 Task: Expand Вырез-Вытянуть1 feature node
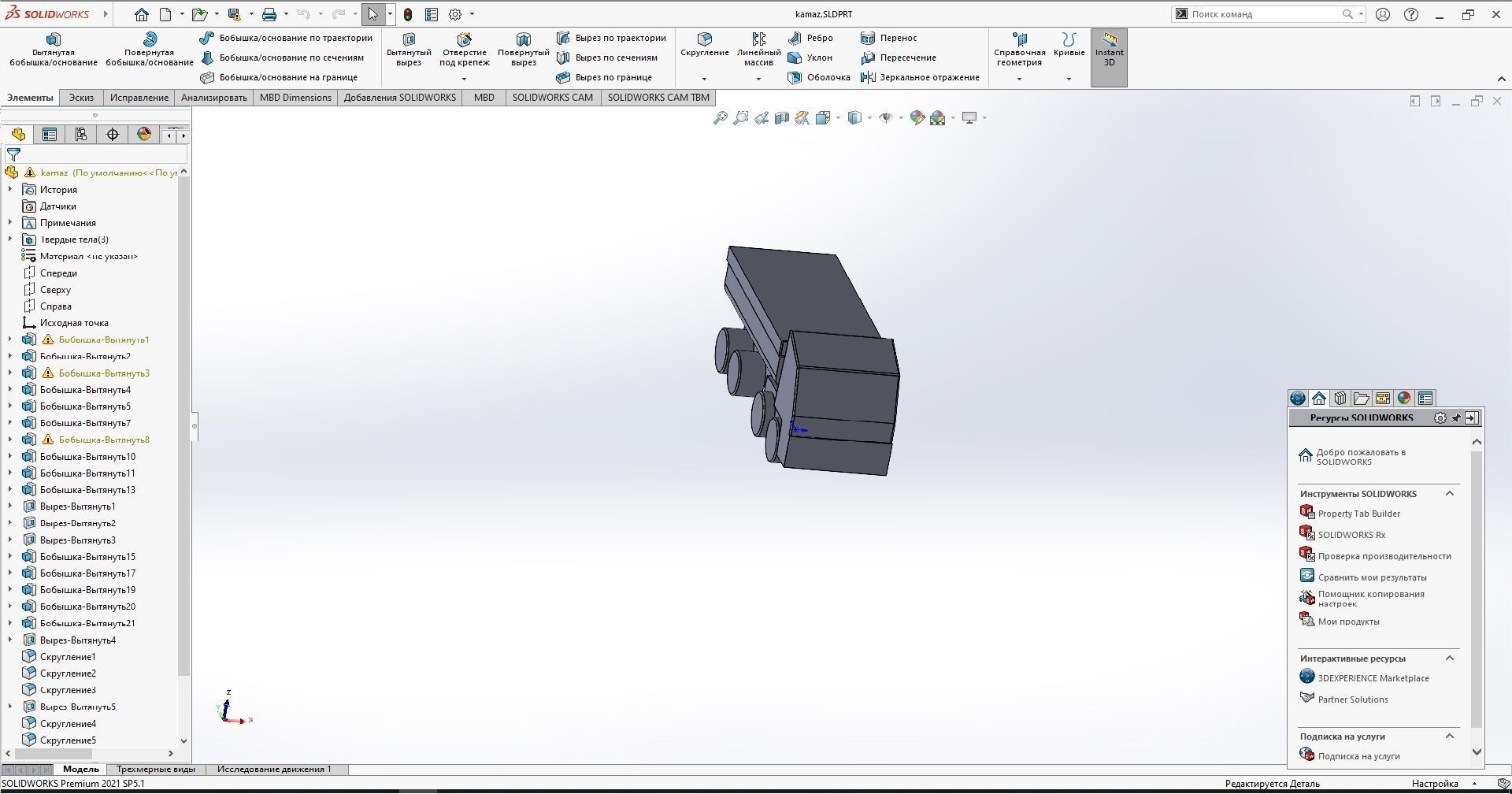pos(10,506)
